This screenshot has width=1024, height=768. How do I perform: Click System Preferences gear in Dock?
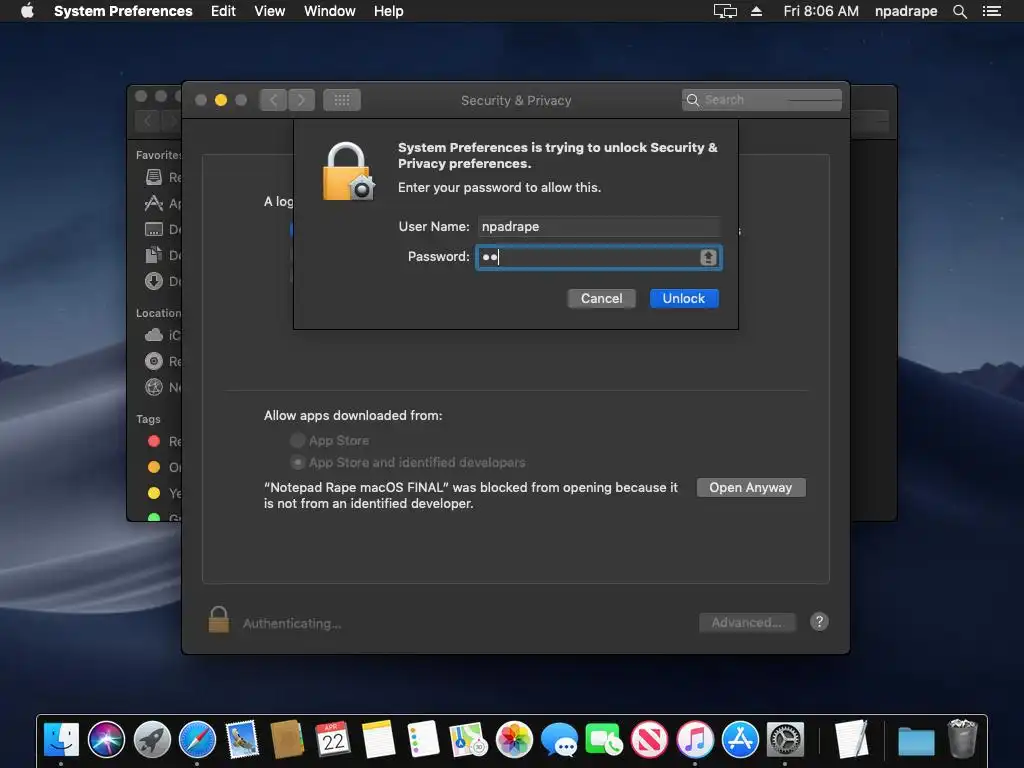(785, 739)
